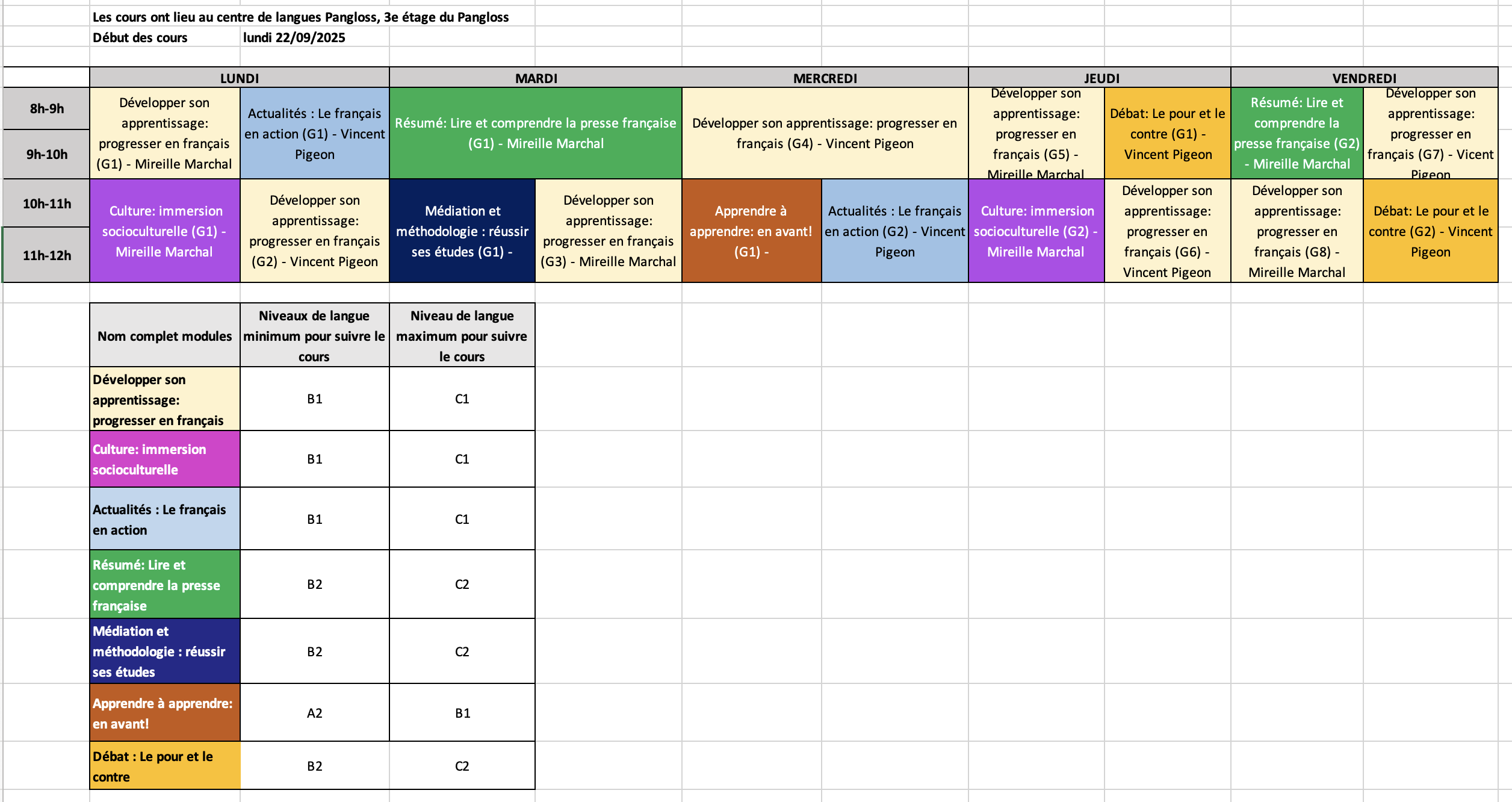
Task: Select Tuesday's green Résumé (G1) cell
Action: [536, 133]
